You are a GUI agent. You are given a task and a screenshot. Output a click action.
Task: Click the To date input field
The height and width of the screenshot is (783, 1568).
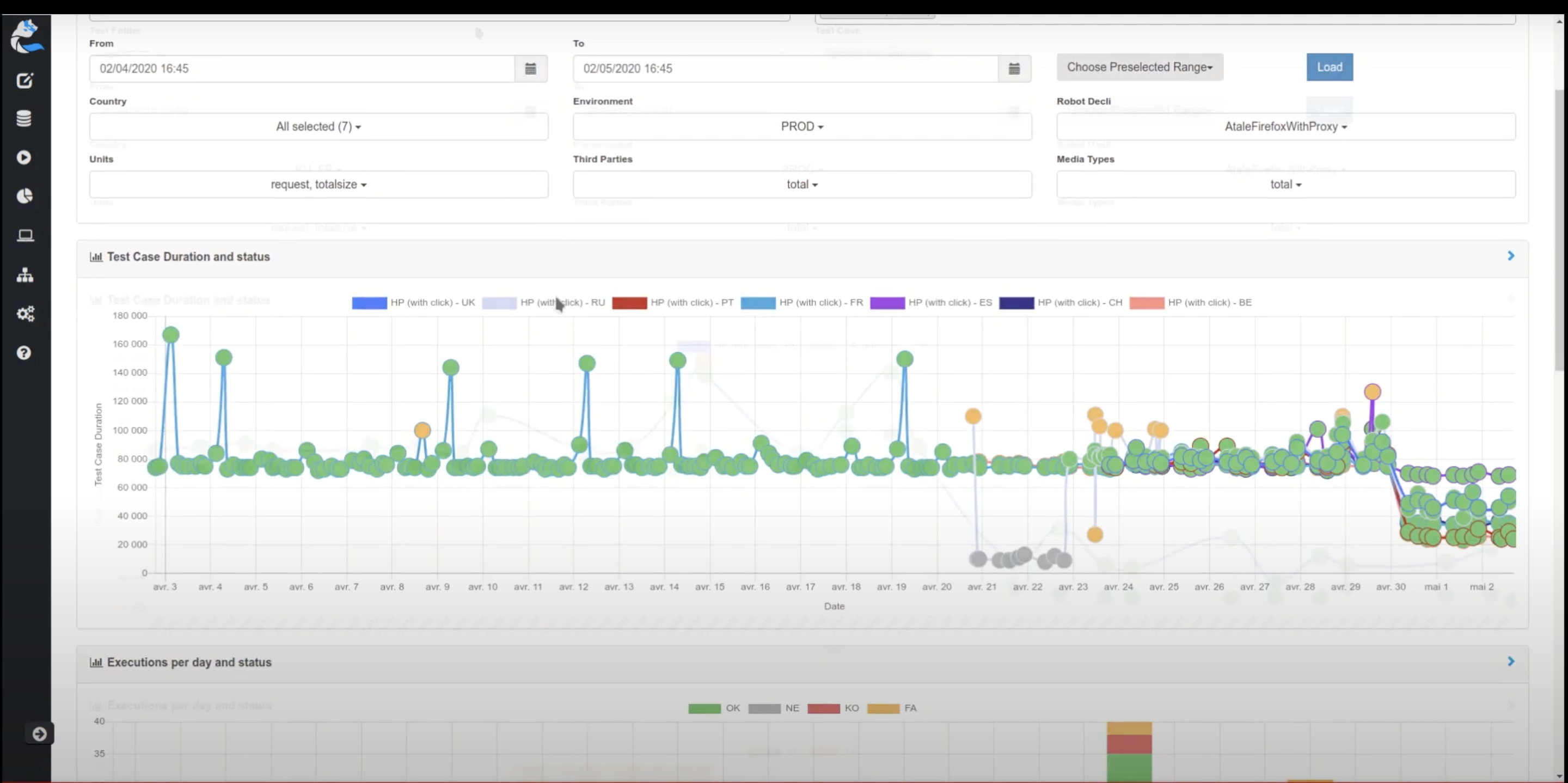tap(785, 69)
